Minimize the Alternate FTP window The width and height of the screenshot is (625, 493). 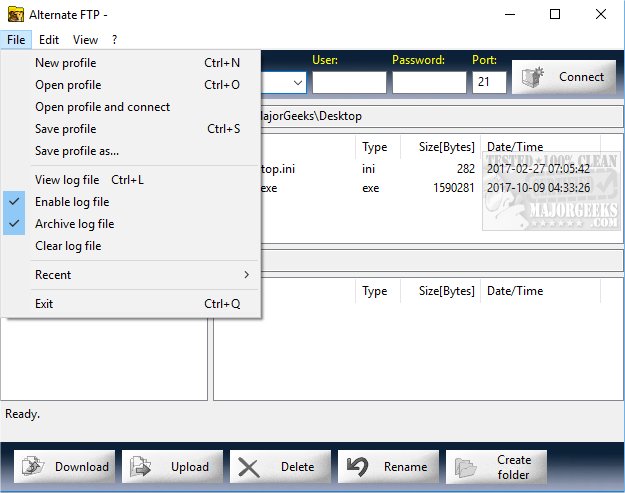[510, 14]
